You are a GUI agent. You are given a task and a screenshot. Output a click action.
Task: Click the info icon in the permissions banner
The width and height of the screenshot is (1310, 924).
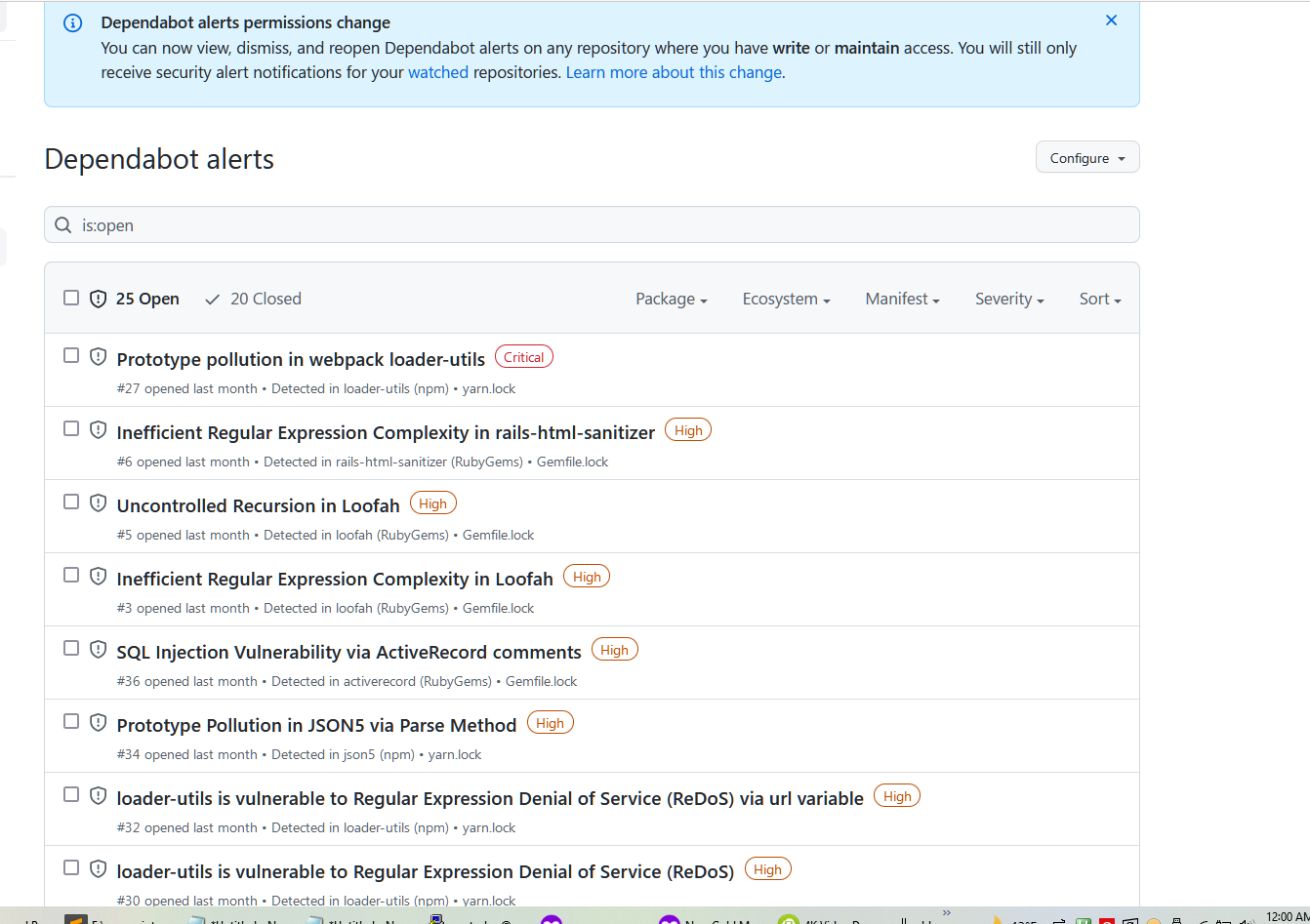coord(73,22)
